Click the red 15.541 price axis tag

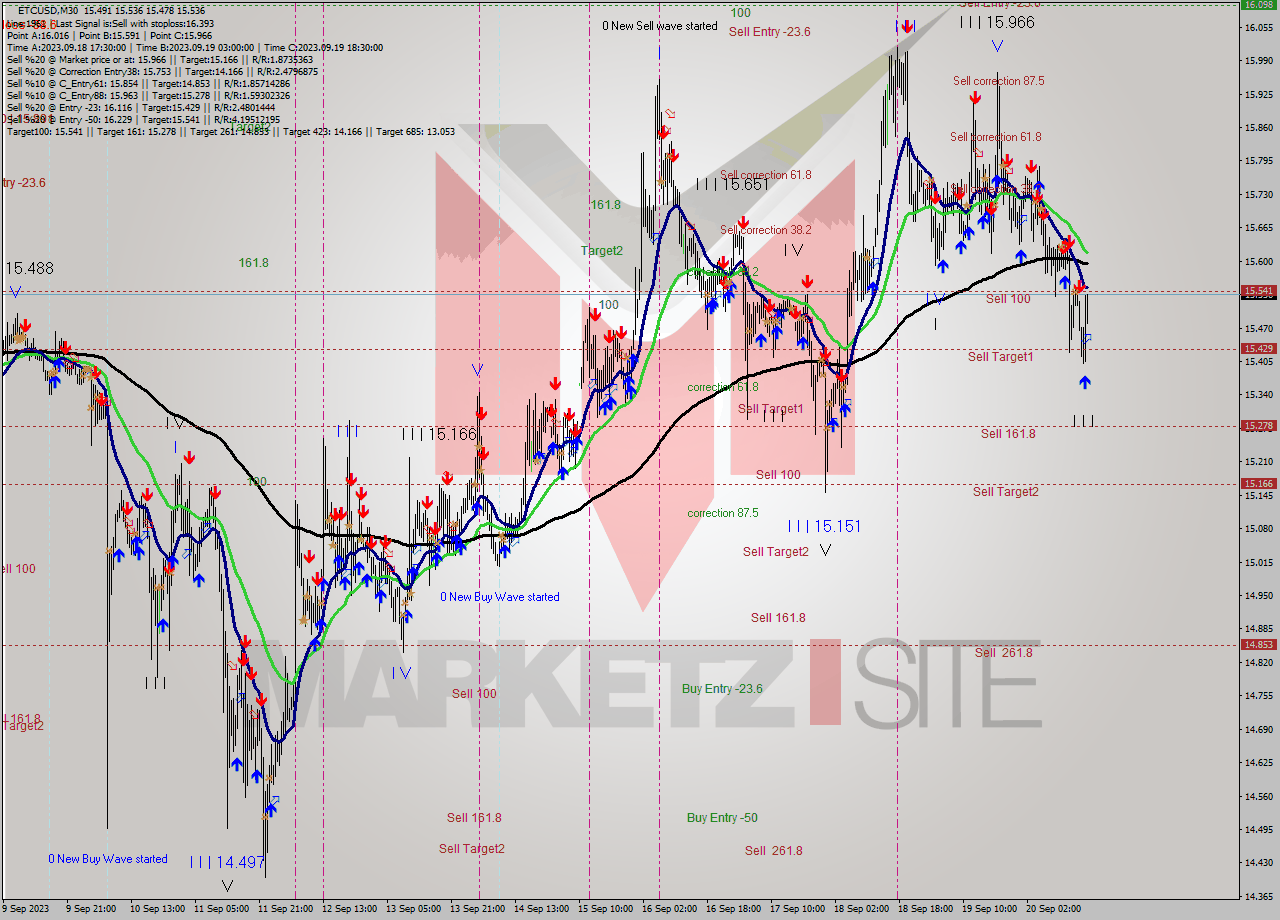(1257, 291)
